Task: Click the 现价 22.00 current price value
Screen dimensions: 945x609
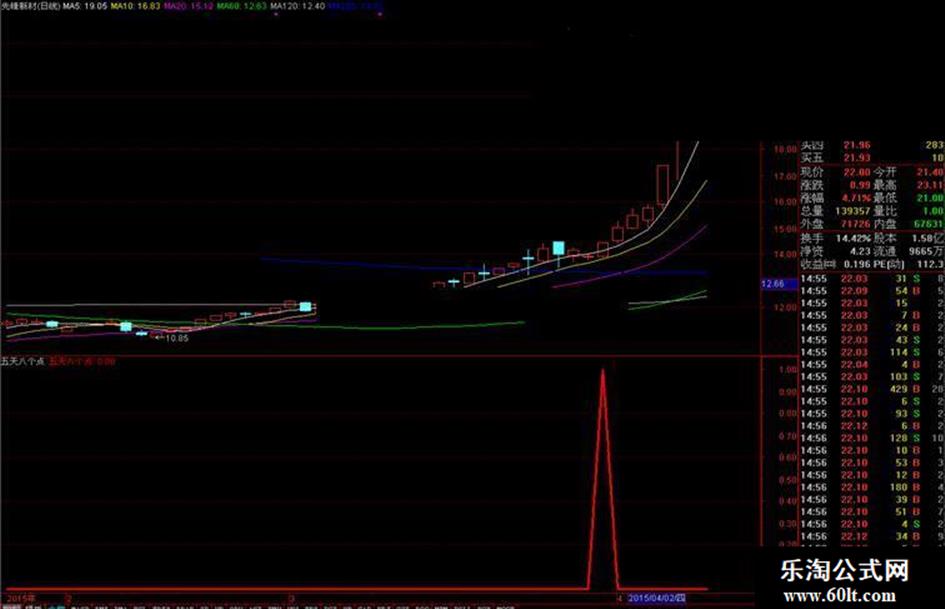Action: (856, 172)
